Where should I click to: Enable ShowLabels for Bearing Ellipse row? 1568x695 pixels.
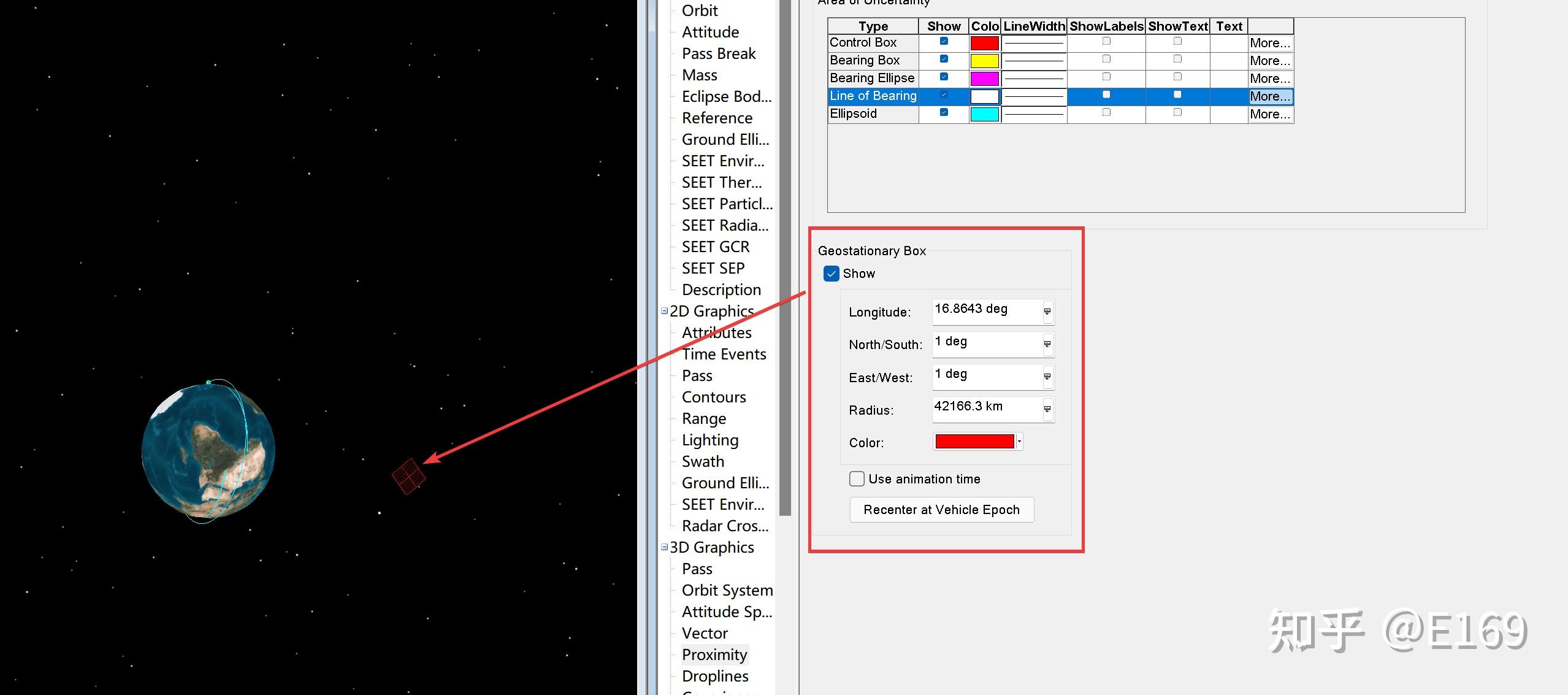click(x=1106, y=77)
